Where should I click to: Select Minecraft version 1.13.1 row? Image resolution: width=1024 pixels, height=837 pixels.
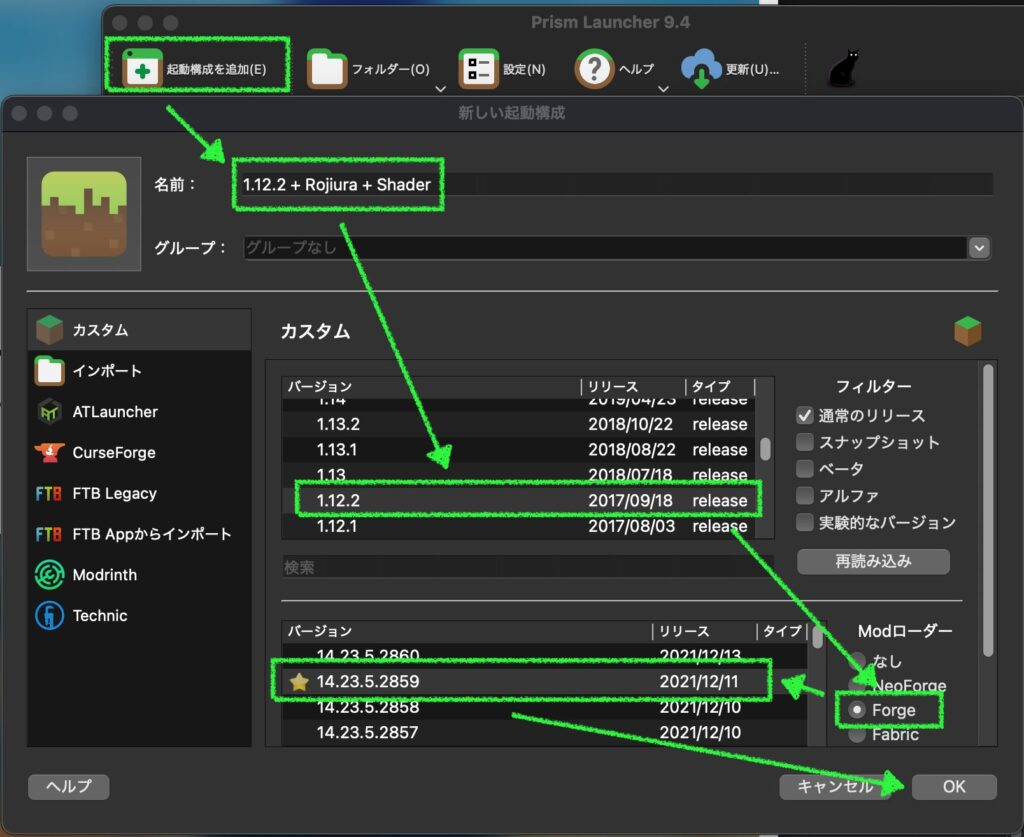click(519, 450)
